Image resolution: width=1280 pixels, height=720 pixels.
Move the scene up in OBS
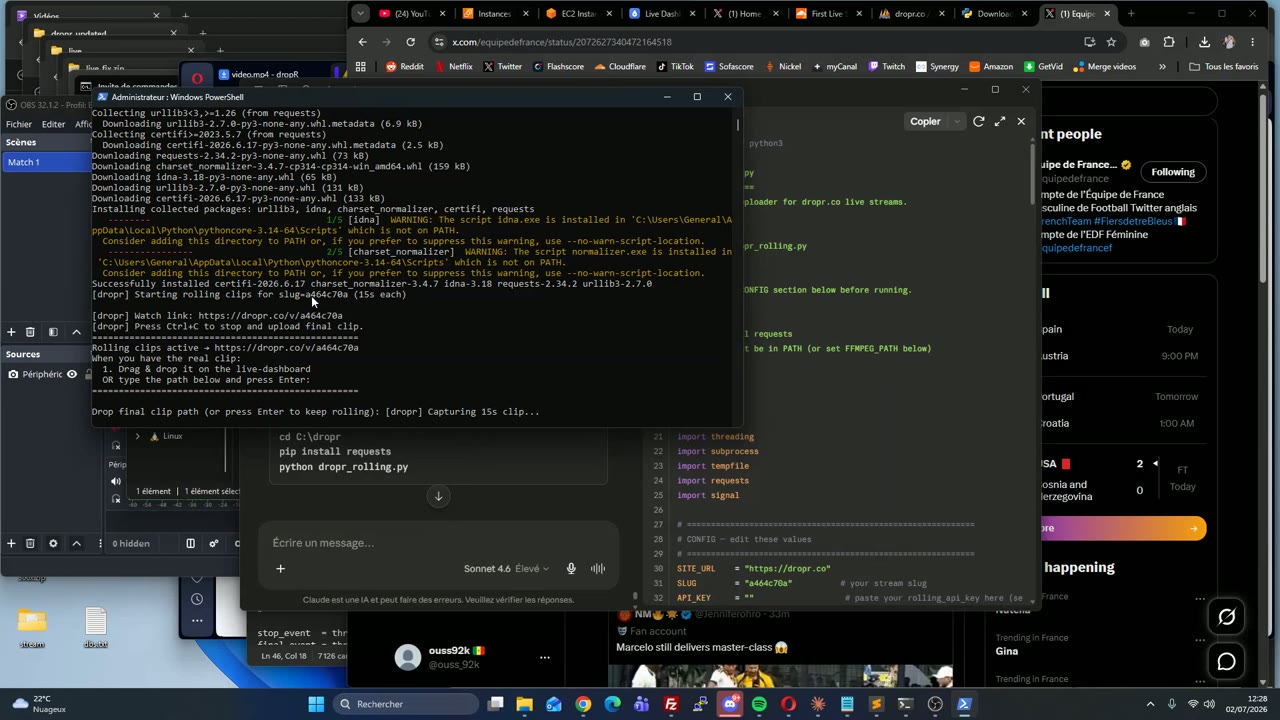pyautogui.click(x=76, y=332)
